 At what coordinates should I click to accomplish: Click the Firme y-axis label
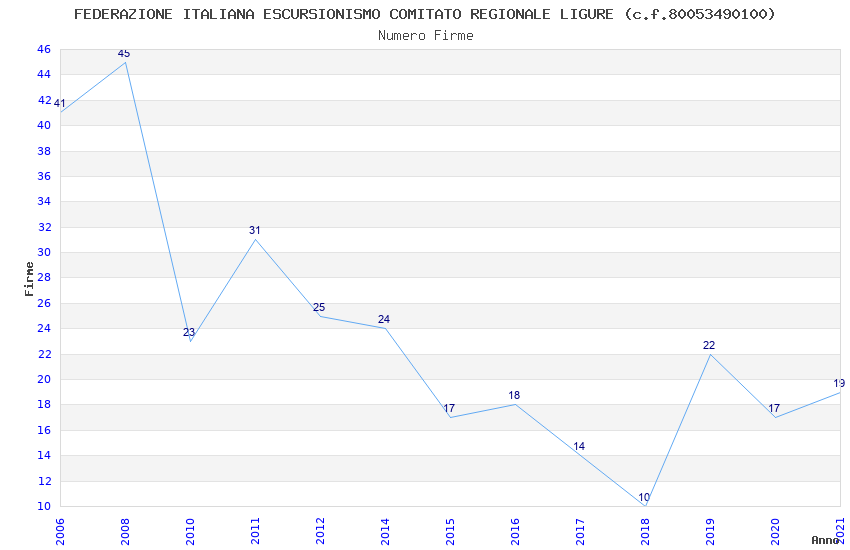[x=29, y=279]
